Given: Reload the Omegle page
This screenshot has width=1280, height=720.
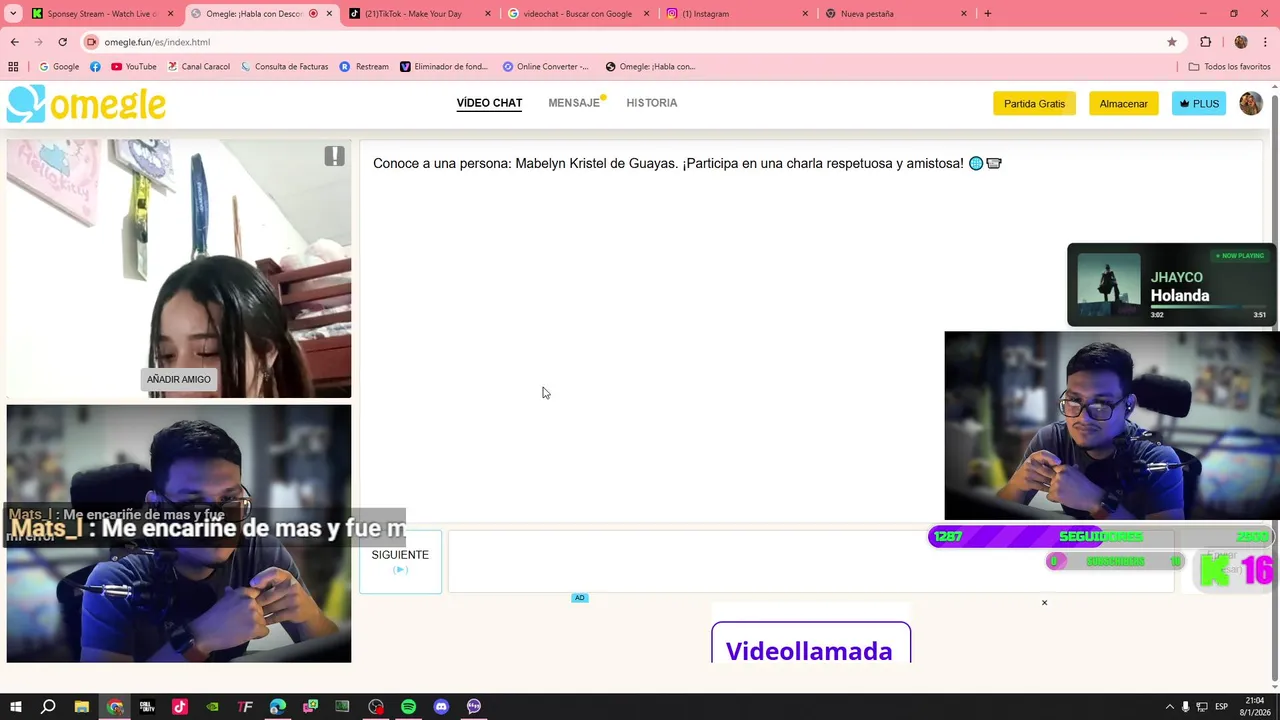Looking at the screenshot, I should pyautogui.click(x=62, y=42).
